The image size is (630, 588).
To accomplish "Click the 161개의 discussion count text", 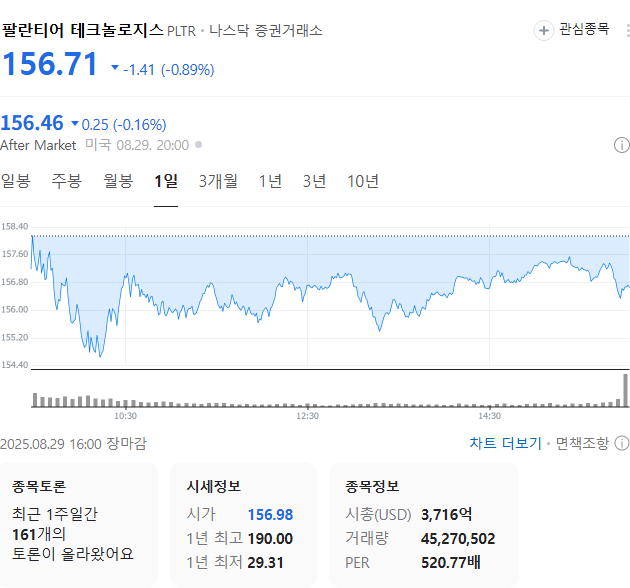I will pos(39,534).
